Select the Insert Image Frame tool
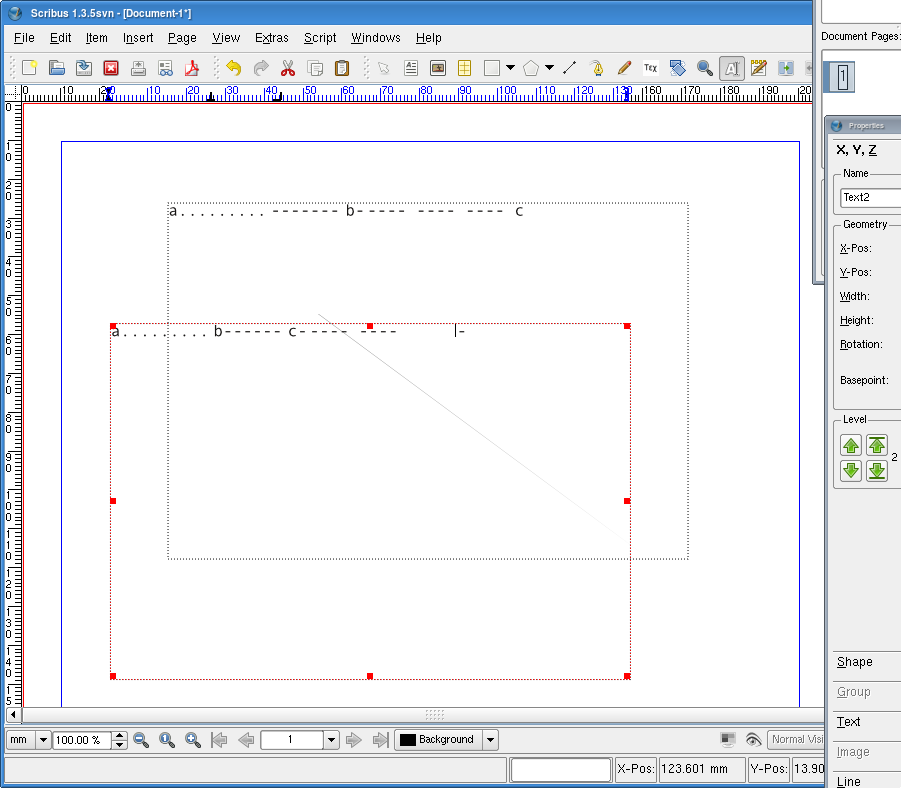Image resolution: width=901 pixels, height=788 pixels. click(437, 68)
